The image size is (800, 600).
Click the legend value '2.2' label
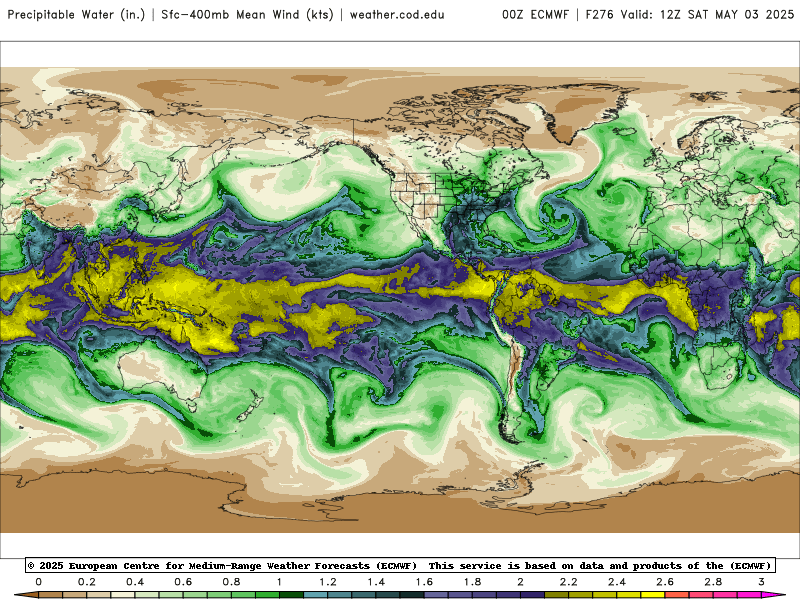(x=568, y=582)
